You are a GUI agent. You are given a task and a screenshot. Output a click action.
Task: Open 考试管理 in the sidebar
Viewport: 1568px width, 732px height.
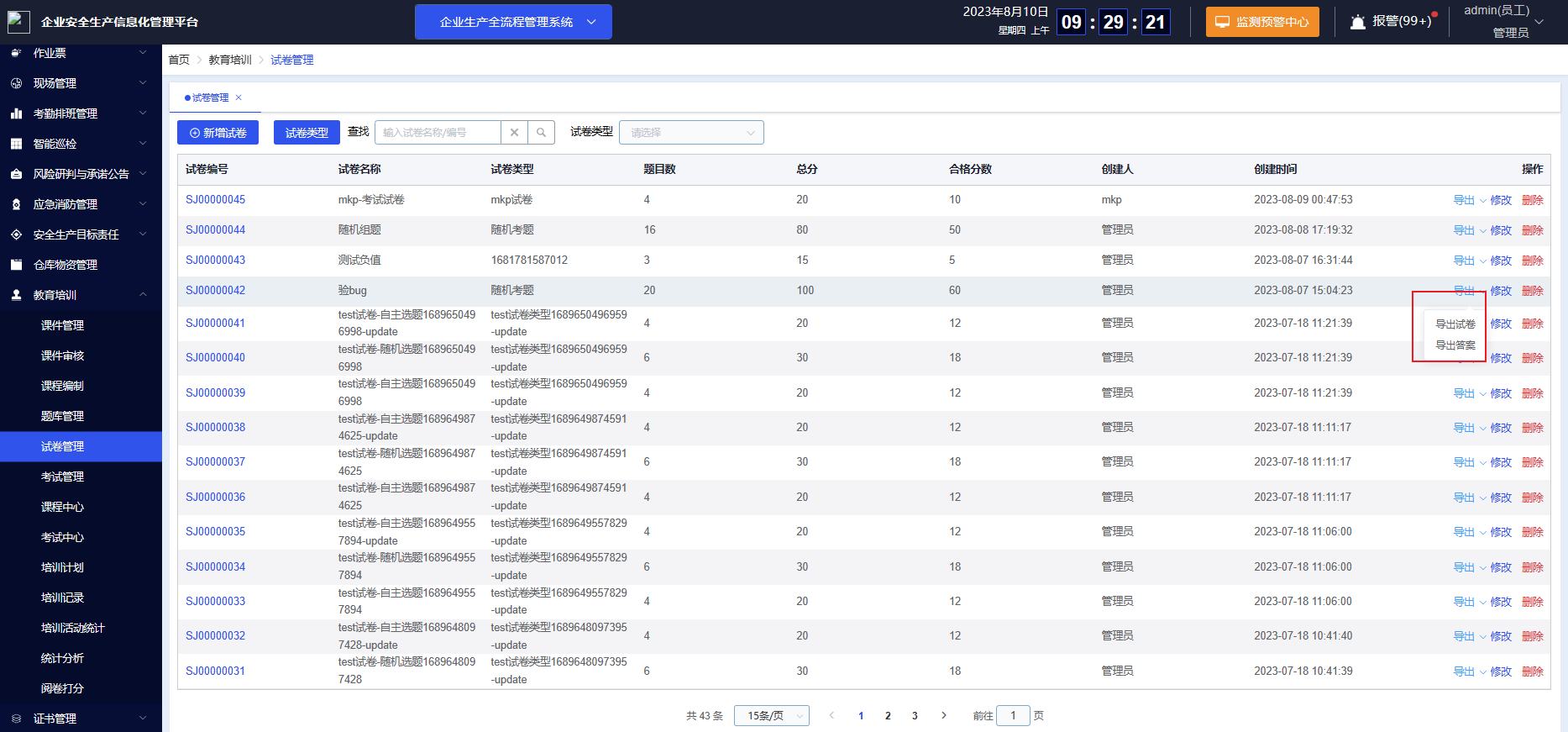pyautogui.click(x=63, y=477)
